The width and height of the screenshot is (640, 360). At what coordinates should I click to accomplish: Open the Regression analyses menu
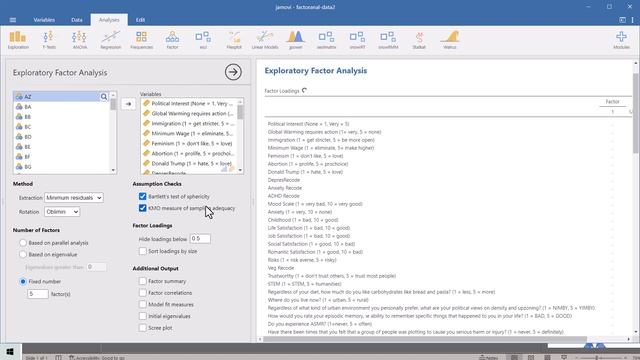pos(111,40)
